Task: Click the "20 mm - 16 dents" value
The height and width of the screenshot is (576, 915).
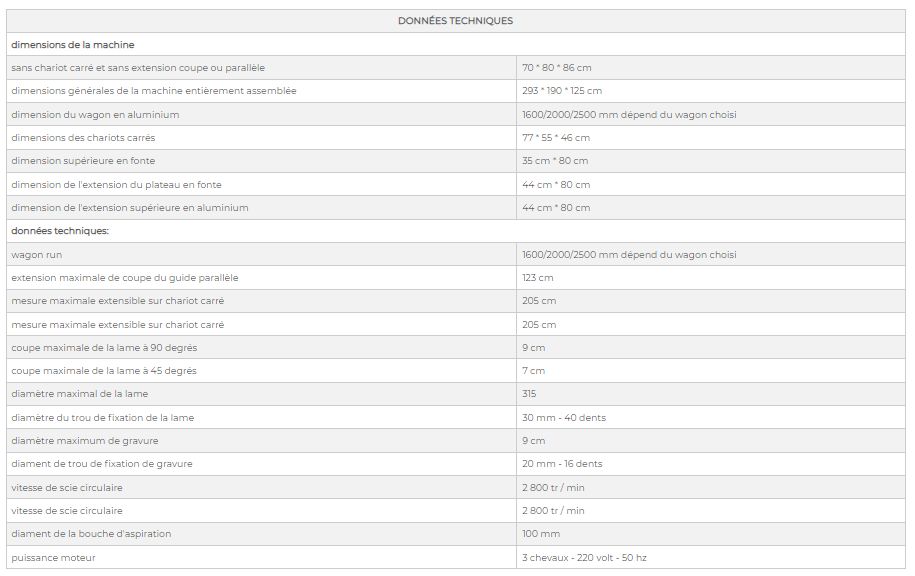Action: pos(562,464)
